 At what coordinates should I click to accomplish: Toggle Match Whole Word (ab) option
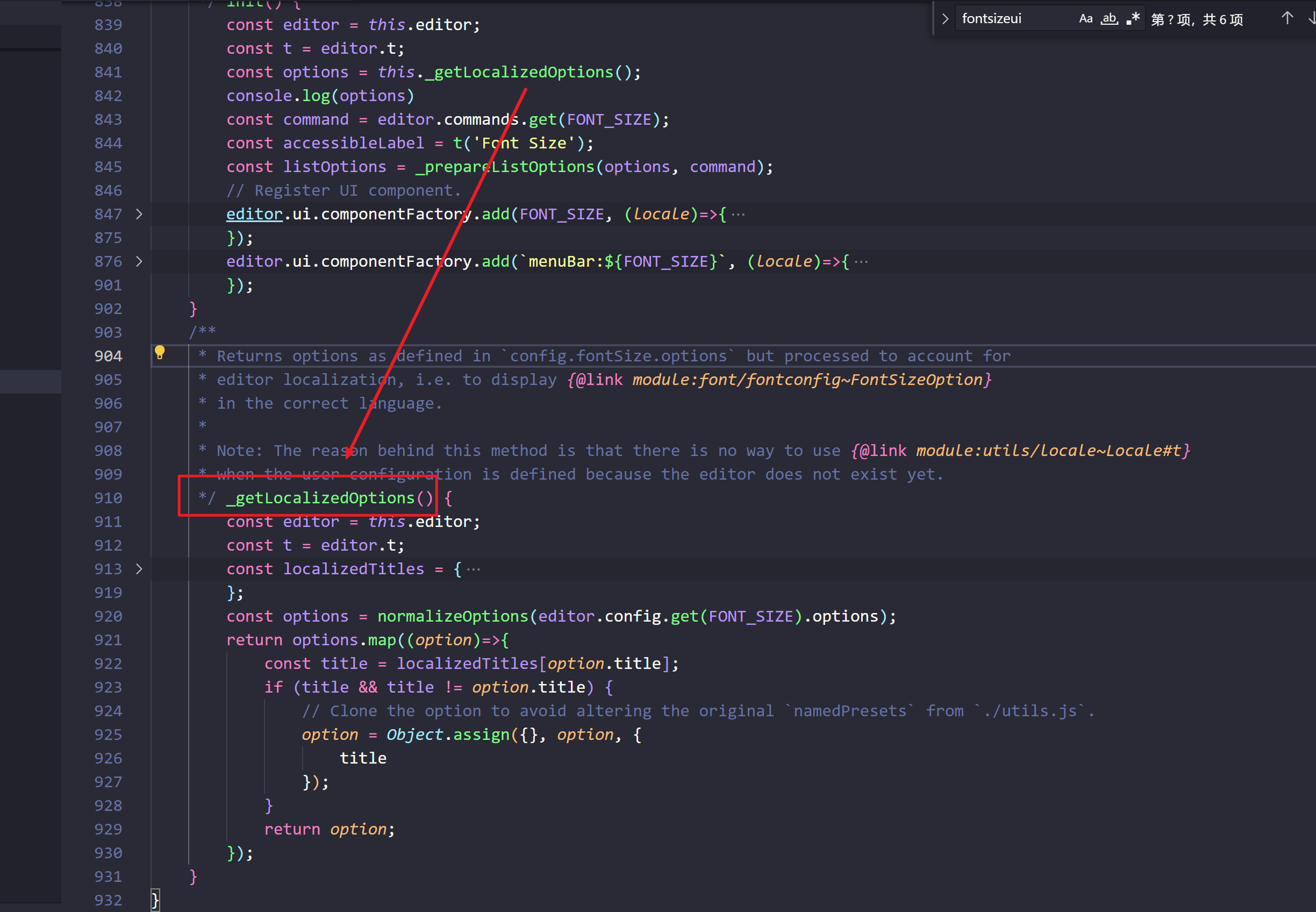(1108, 19)
